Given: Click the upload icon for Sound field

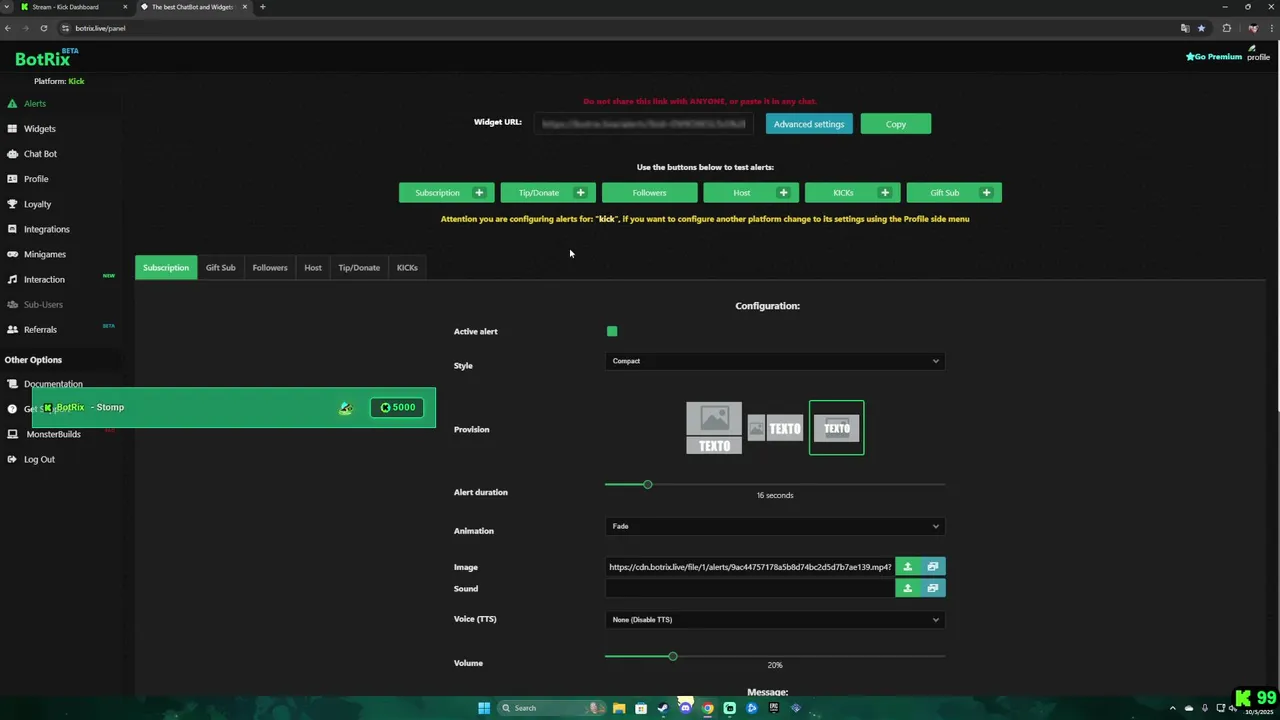Looking at the screenshot, I should pyautogui.click(x=908, y=588).
